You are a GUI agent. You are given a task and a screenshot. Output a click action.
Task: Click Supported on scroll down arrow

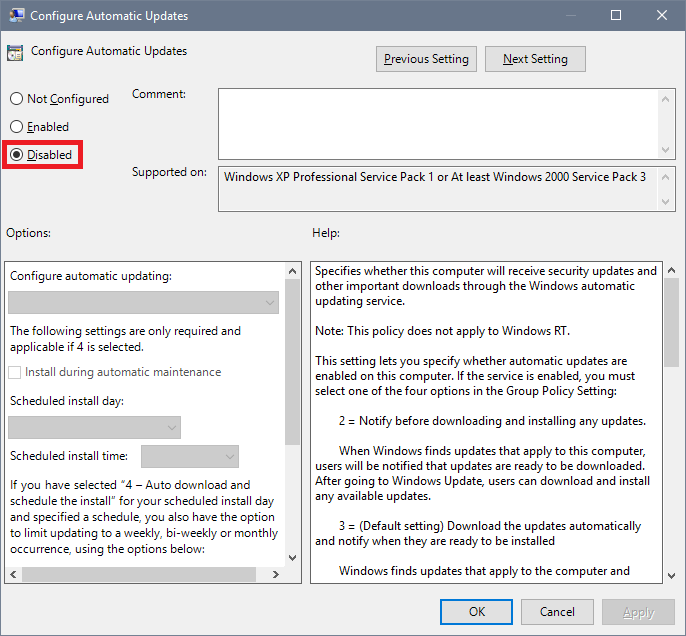point(666,202)
